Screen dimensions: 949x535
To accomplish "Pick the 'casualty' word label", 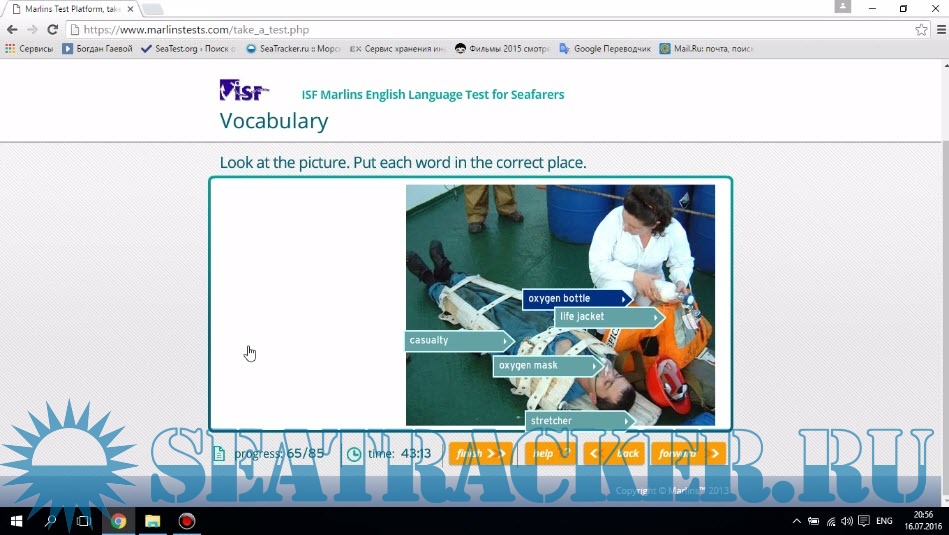I will pyautogui.click(x=456, y=341).
